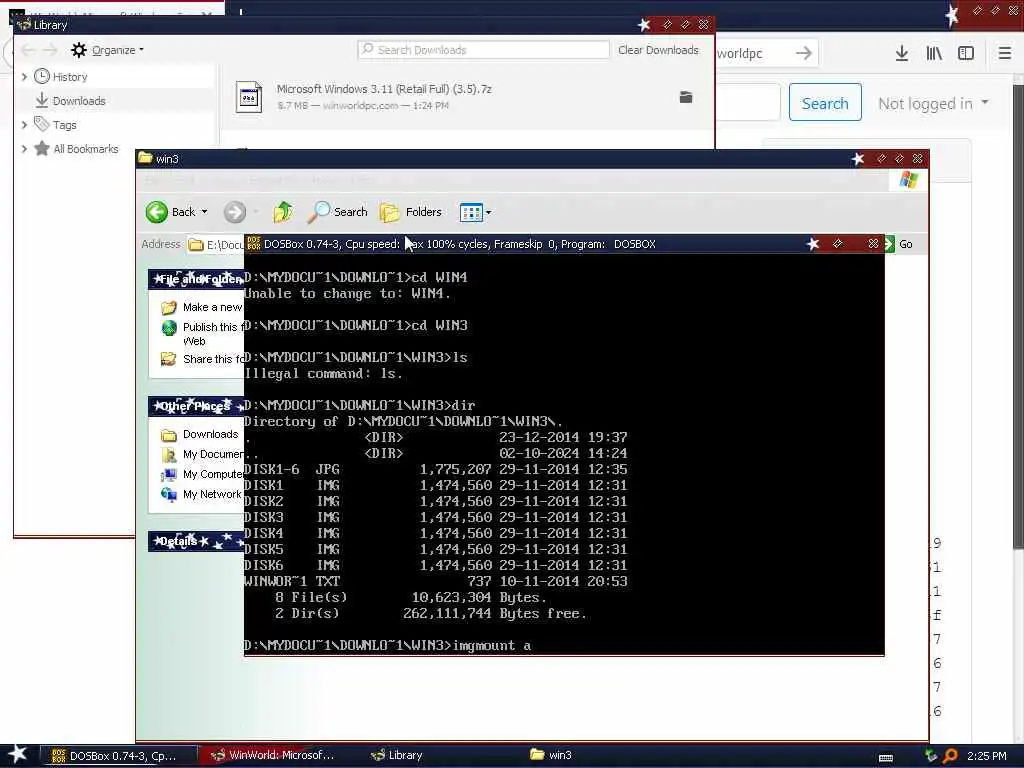Screen dimensions: 1024x768
Task: Expand the History tree item
Action: click(x=24, y=76)
